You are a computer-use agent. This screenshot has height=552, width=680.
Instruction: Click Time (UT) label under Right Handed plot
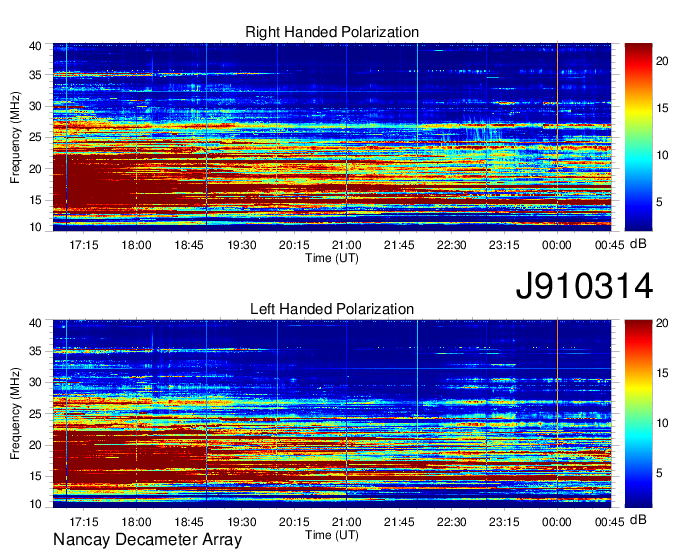click(332, 258)
